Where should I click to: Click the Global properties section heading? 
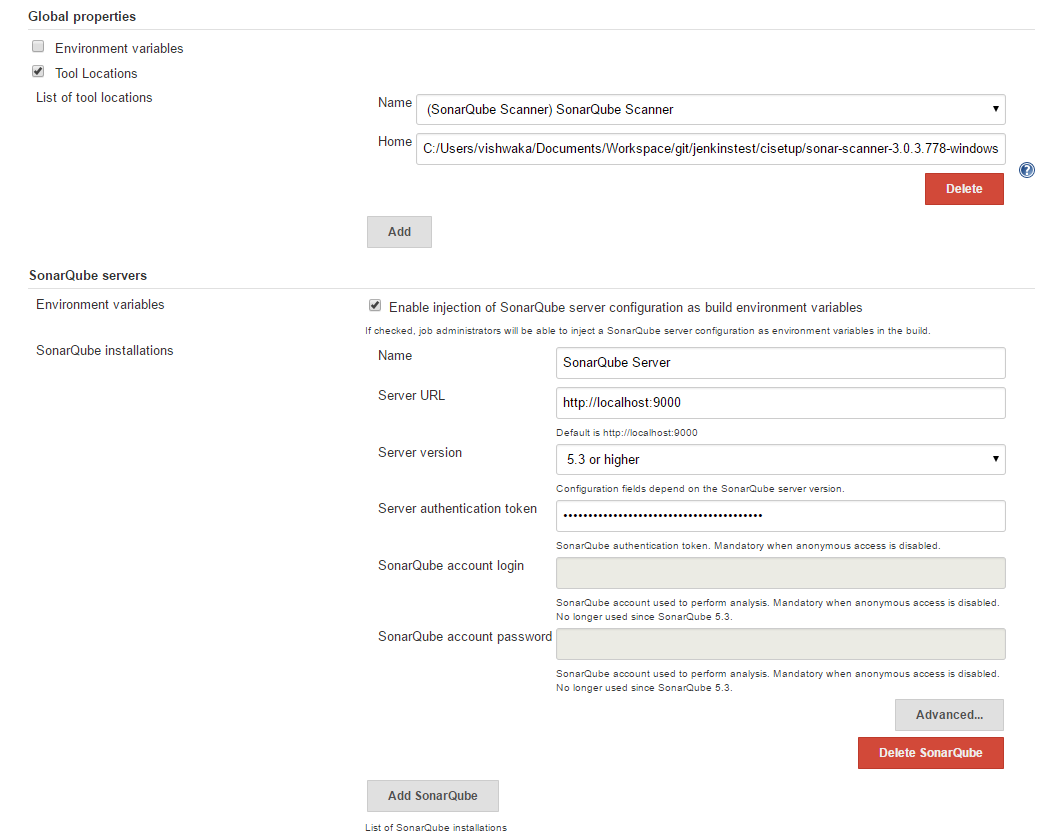[x=82, y=17]
